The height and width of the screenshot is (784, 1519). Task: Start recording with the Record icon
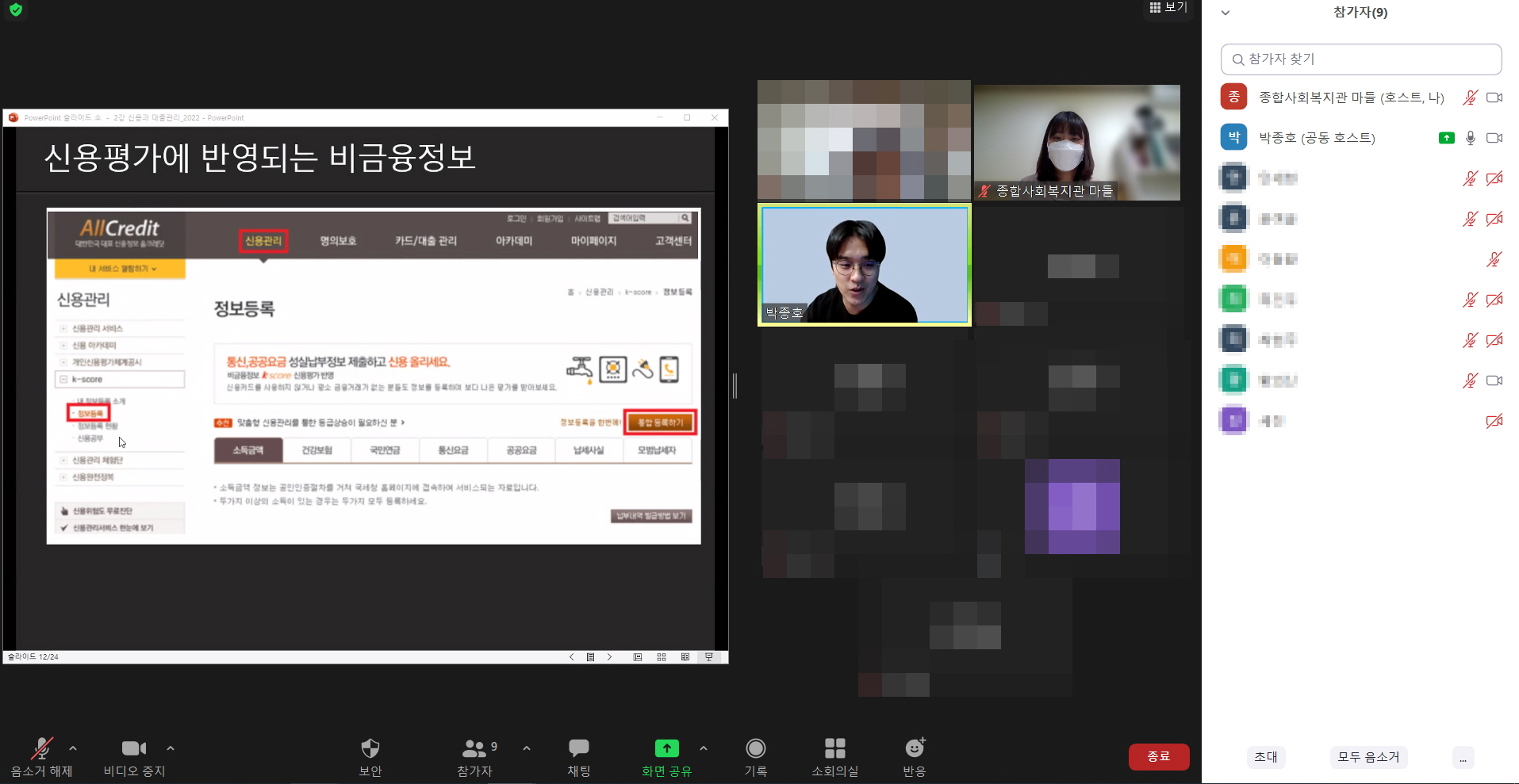(x=755, y=748)
